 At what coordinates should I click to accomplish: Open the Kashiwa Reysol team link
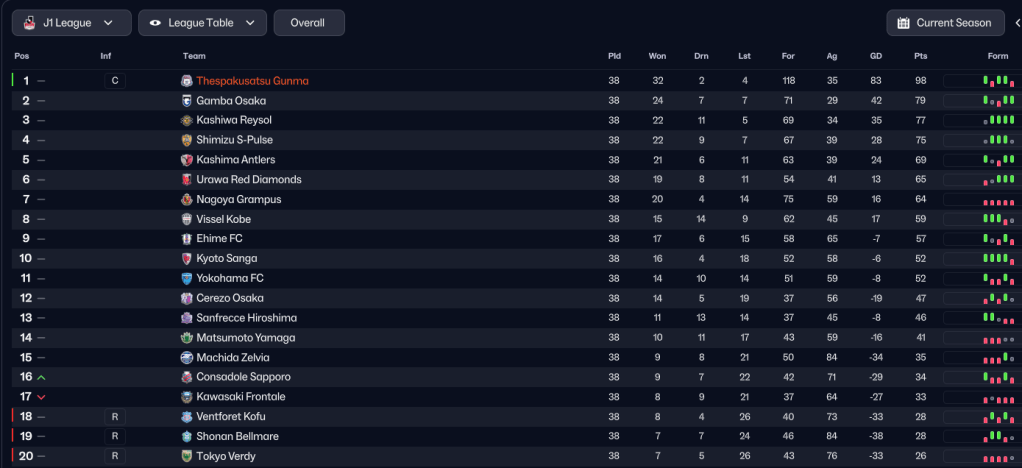(234, 120)
